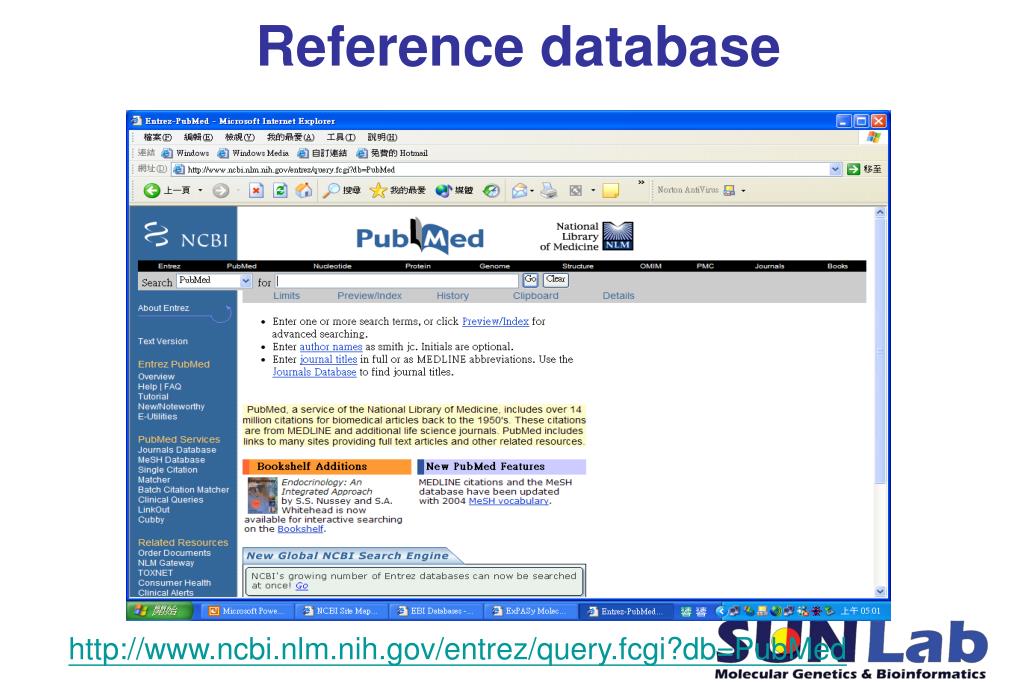Screen dimensions: 1023x682
Task: Open the About Entrez sidebar link
Action: click(163, 308)
